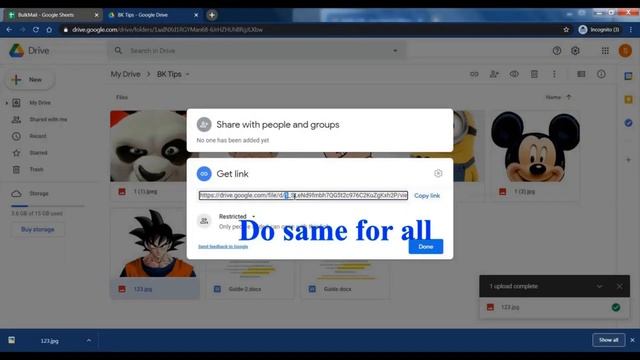This screenshot has width=640, height=360.
Task: Add side panel add-ons plus icon
Action: (x=629, y=160)
